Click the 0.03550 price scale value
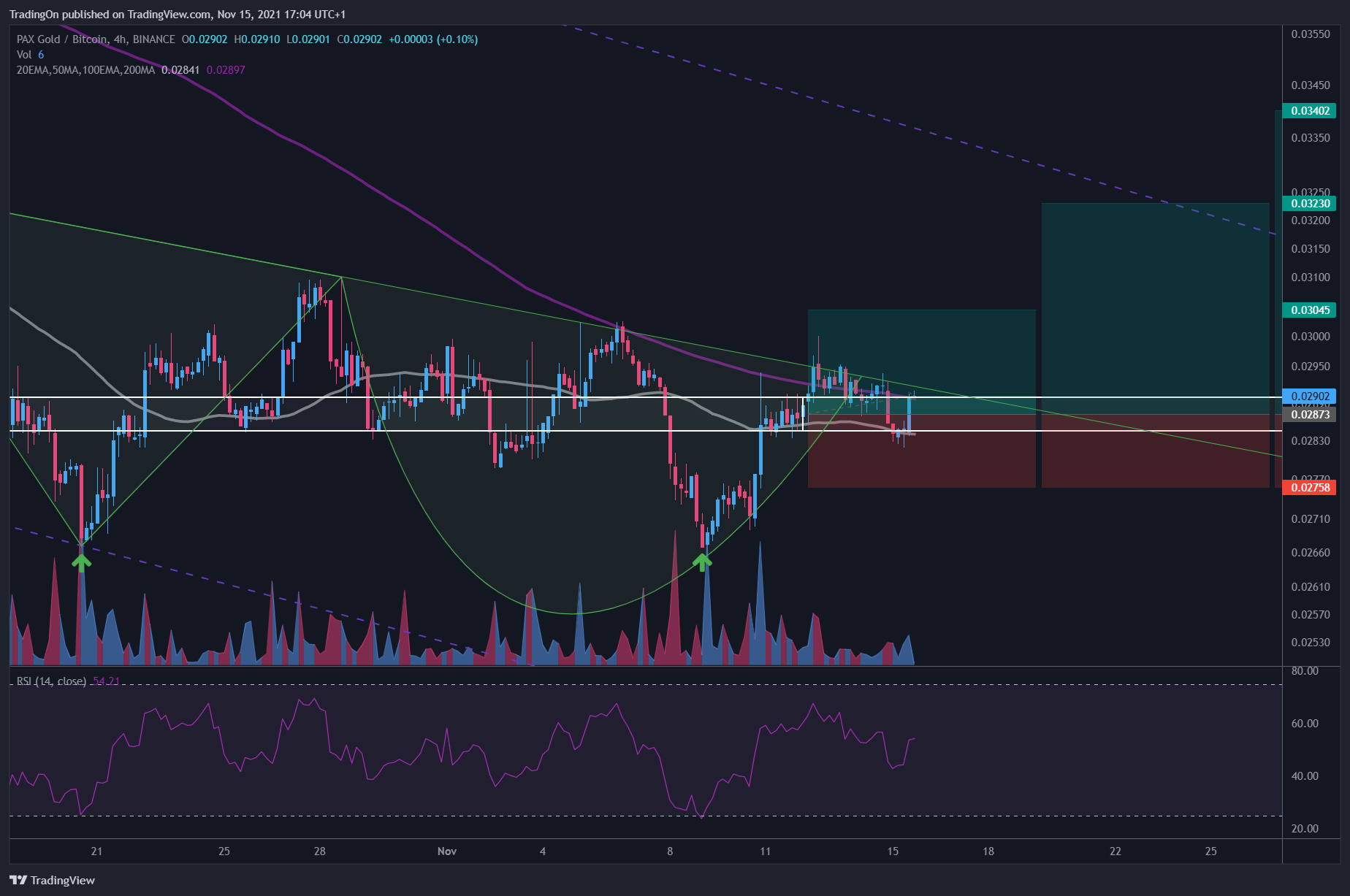The image size is (1350, 896). click(1311, 34)
